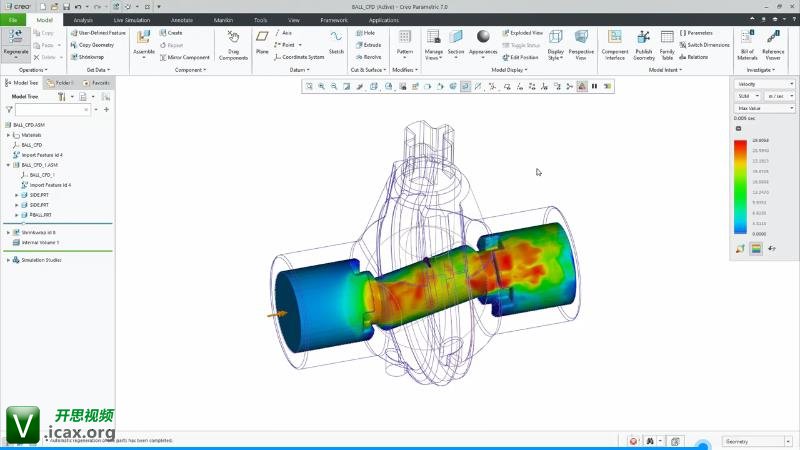The image size is (800, 450).
Task: Open the User-Defined Feature tool
Action: pyautogui.click(x=97, y=33)
